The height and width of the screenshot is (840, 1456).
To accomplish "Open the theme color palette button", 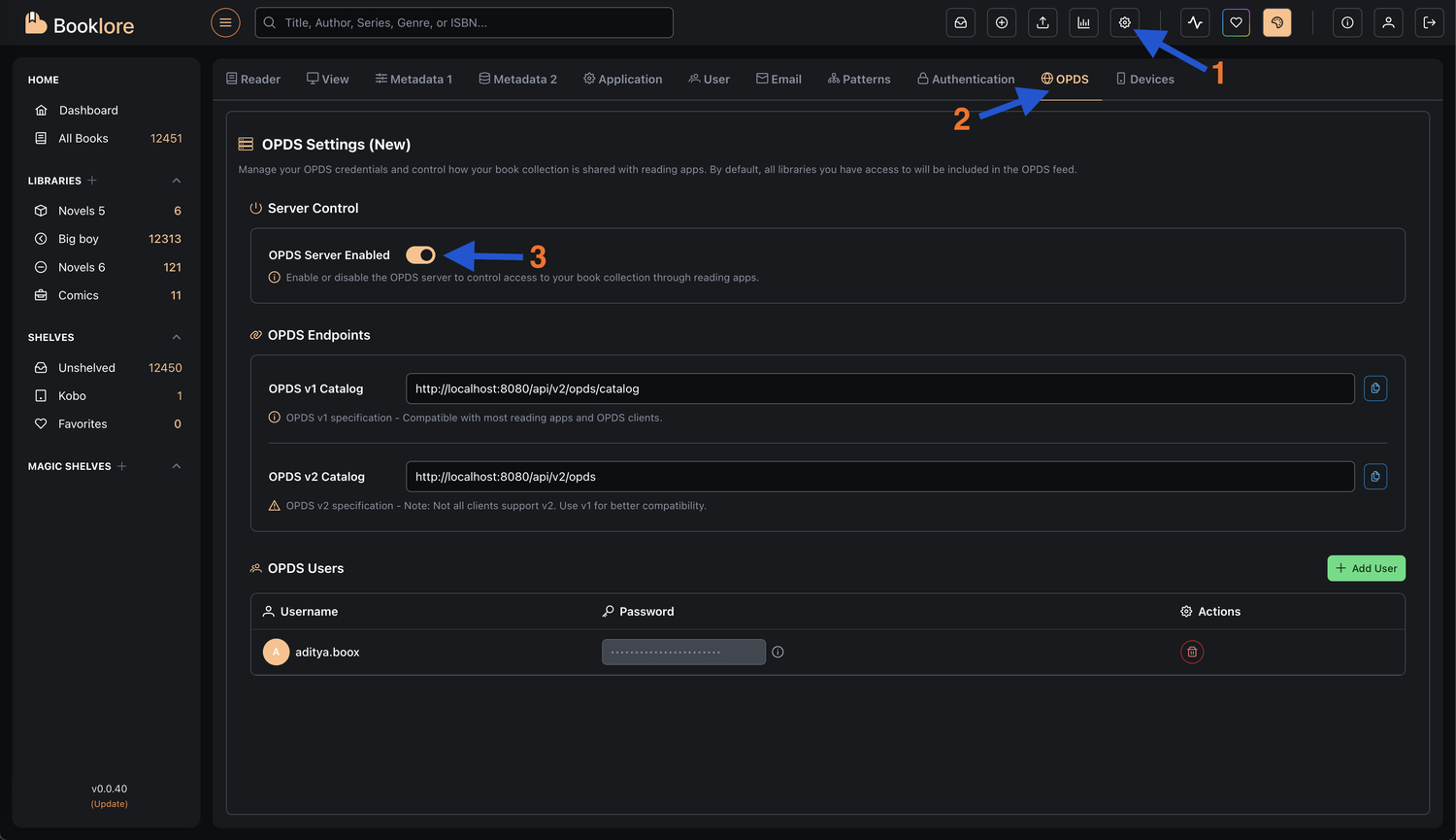I will point(1276,22).
